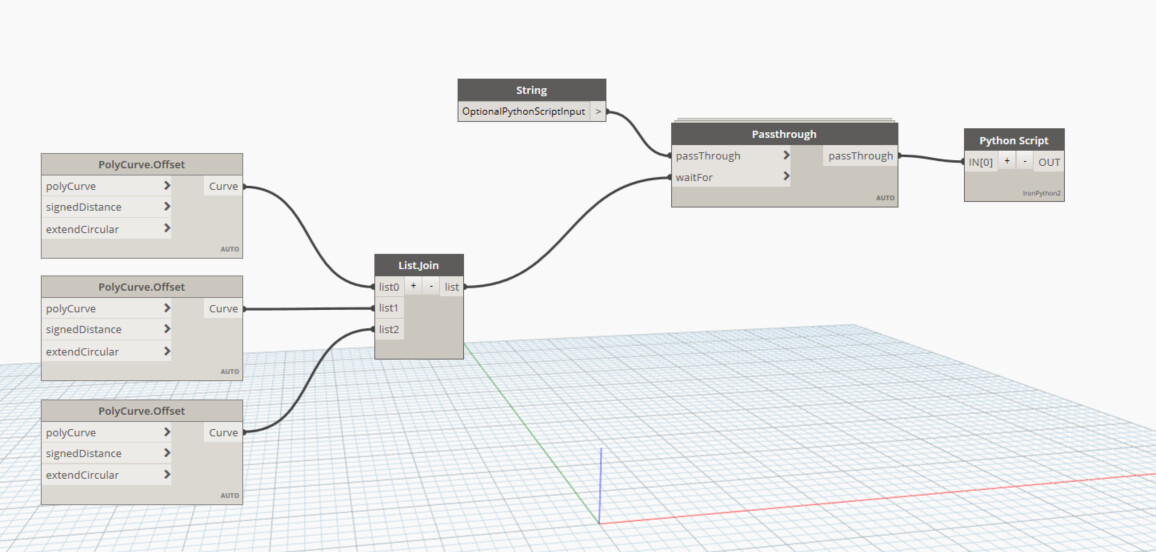Viewport: 1156px width, 552px height.
Task: Select the bottom PolyCurve.Offset node header
Action: (x=142, y=410)
